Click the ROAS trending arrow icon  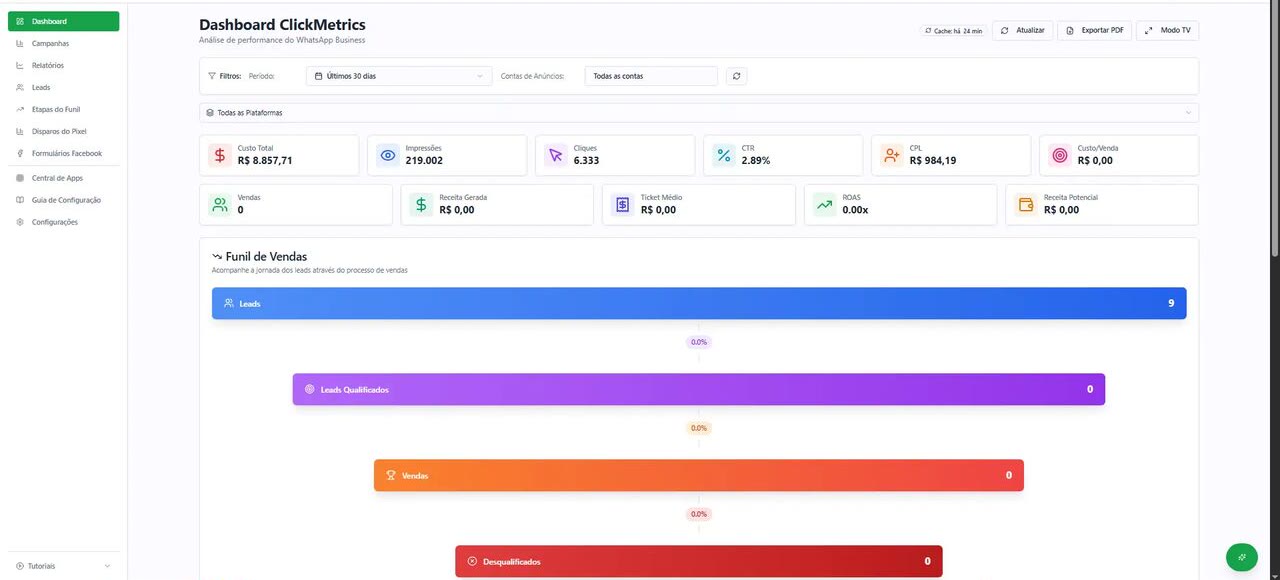(x=825, y=205)
